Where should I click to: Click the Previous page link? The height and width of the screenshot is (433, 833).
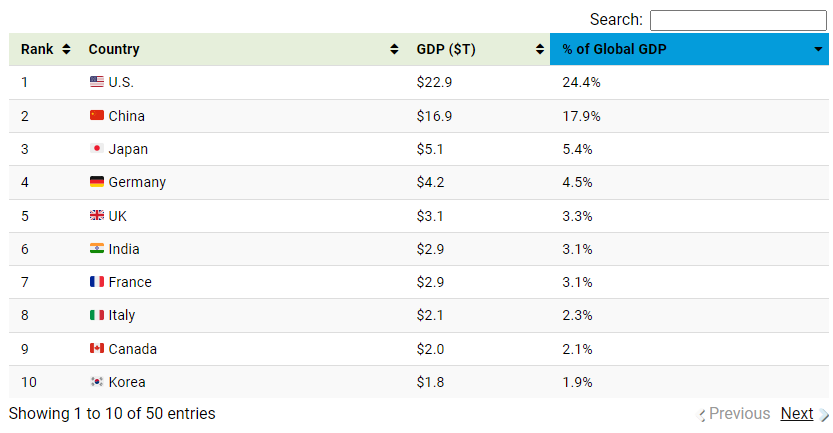(739, 414)
